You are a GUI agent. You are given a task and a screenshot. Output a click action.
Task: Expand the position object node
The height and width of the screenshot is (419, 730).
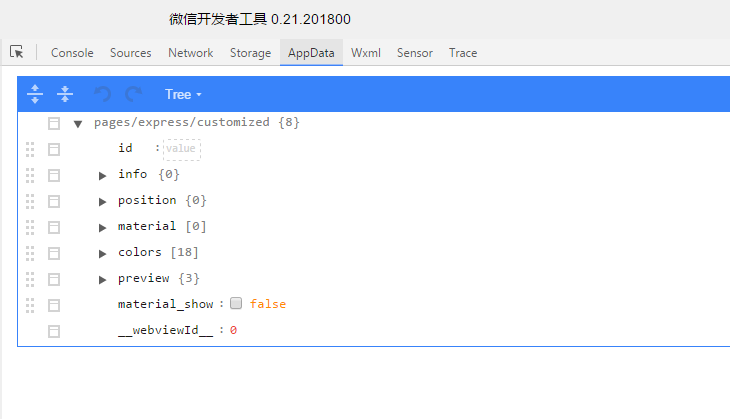tap(102, 202)
